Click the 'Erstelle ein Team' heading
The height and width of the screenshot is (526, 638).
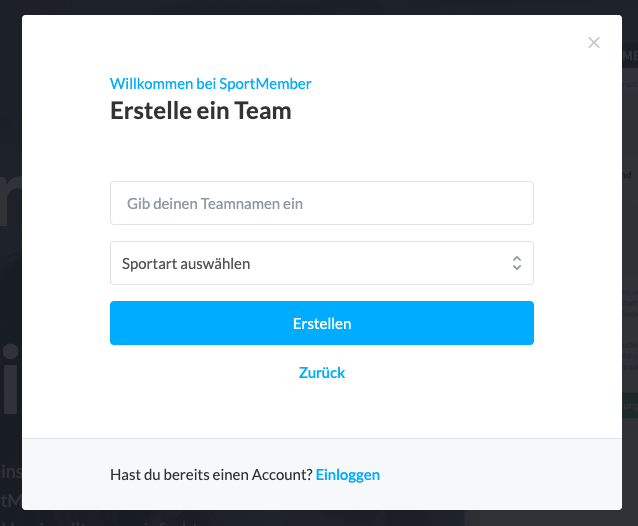(x=200, y=111)
